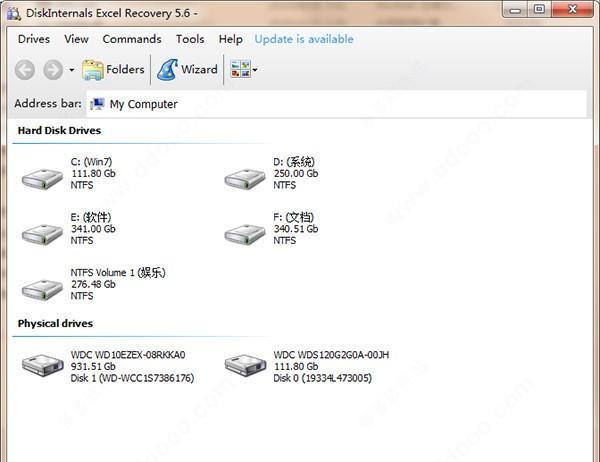Select the WDC WD10EZEX physical drive icon
This screenshot has height=462, width=600.
[42, 365]
